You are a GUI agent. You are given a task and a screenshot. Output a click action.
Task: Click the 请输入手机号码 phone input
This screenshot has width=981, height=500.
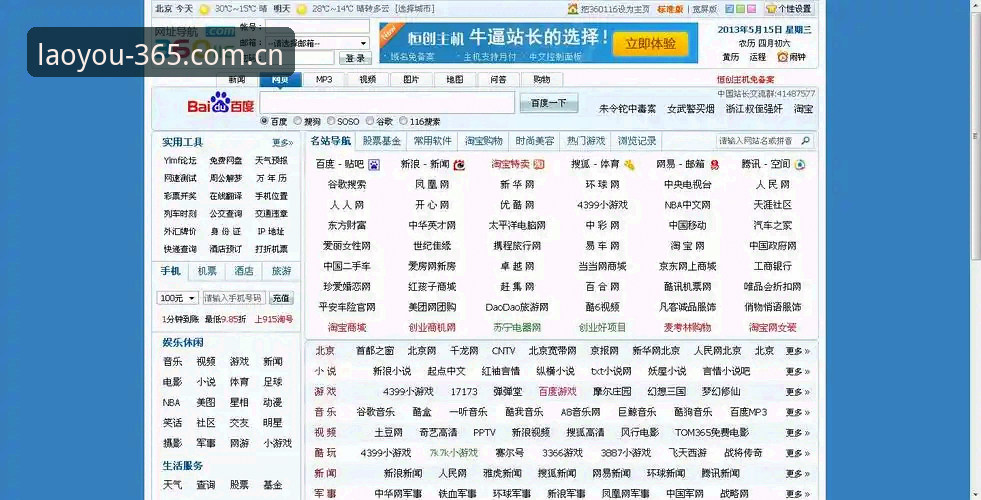click(234, 298)
